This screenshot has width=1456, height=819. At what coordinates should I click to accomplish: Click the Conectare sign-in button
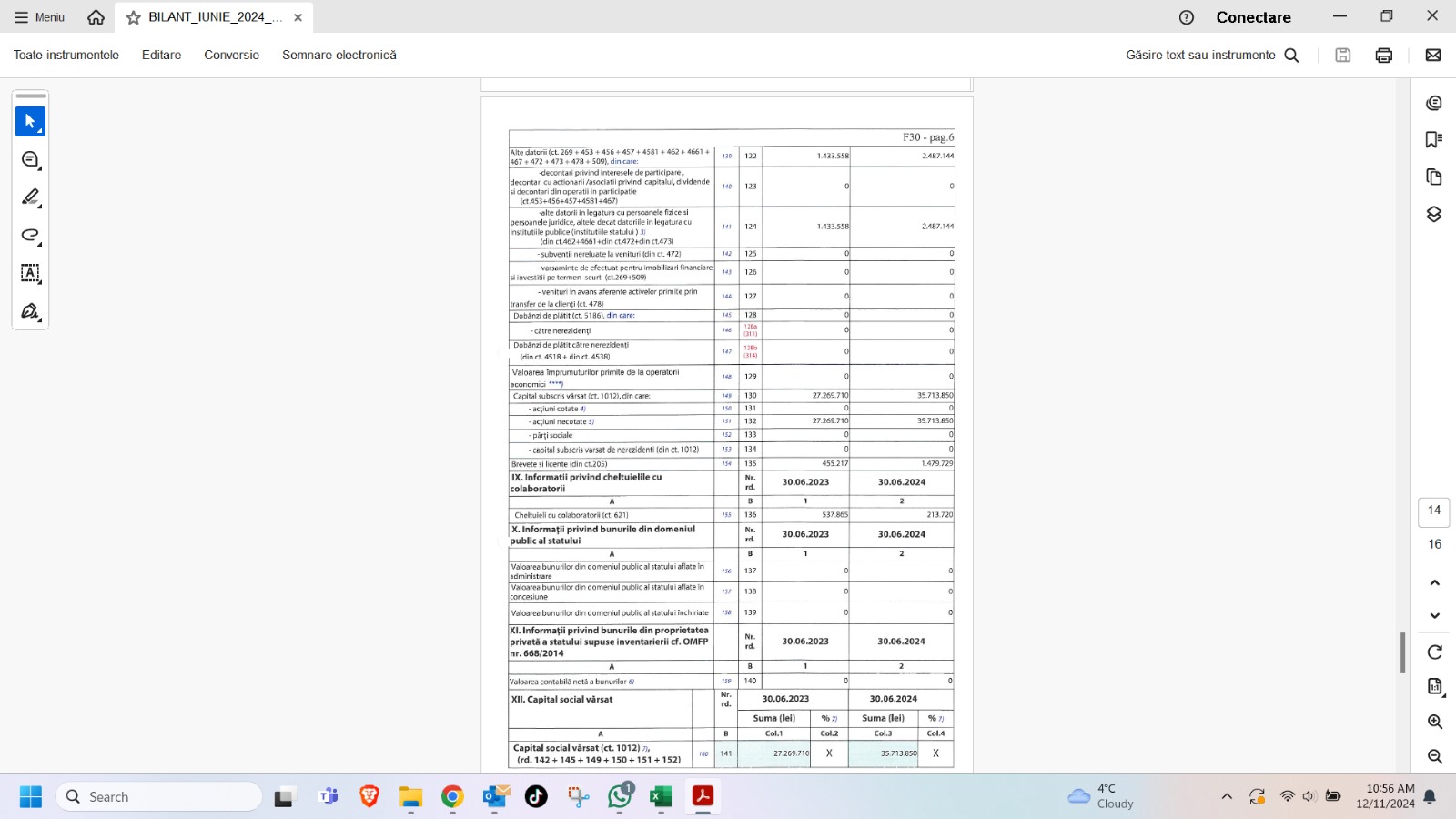pyautogui.click(x=1253, y=17)
